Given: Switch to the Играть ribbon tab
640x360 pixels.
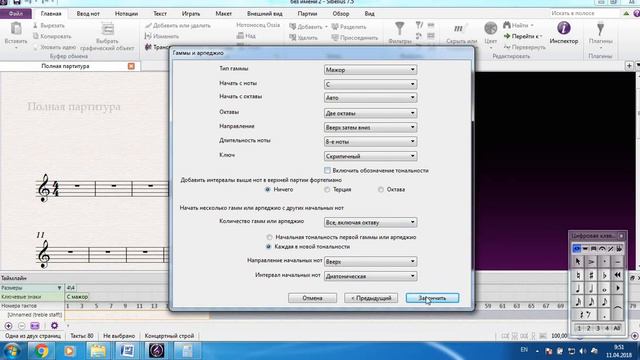Looking at the screenshot, I should pyautogui.click(x=191, y=13).
